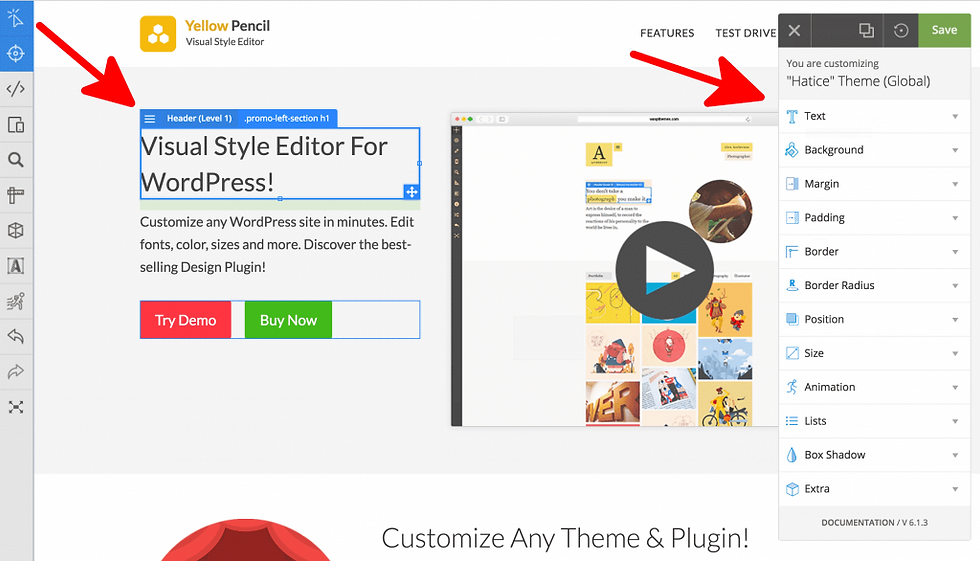Screen dimensions: 980x561
Task: Open the FEATURES nav item
Action: point(667,33)
